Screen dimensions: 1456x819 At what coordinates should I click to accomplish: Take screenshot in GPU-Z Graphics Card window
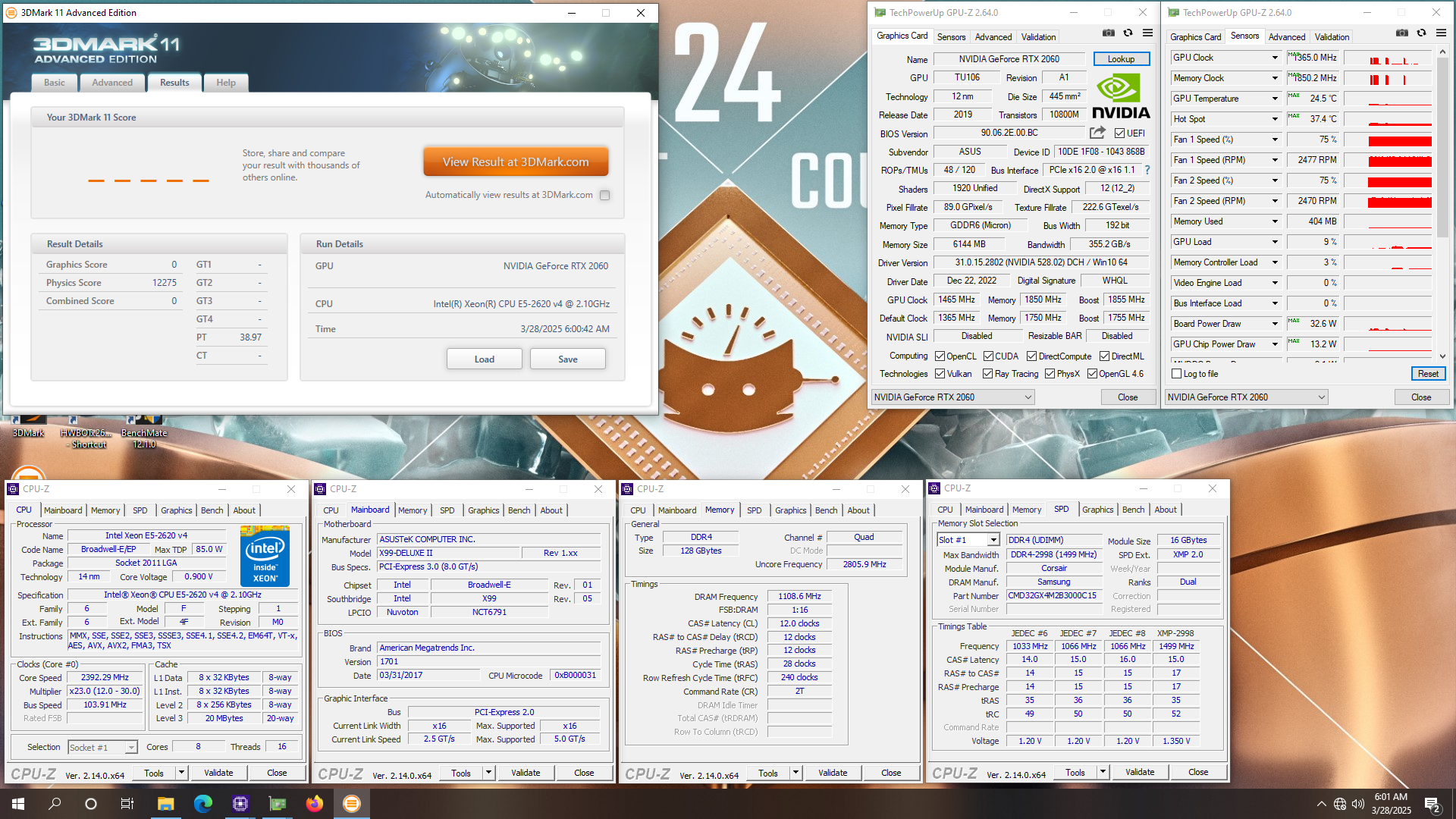(x=1109, y=33)
